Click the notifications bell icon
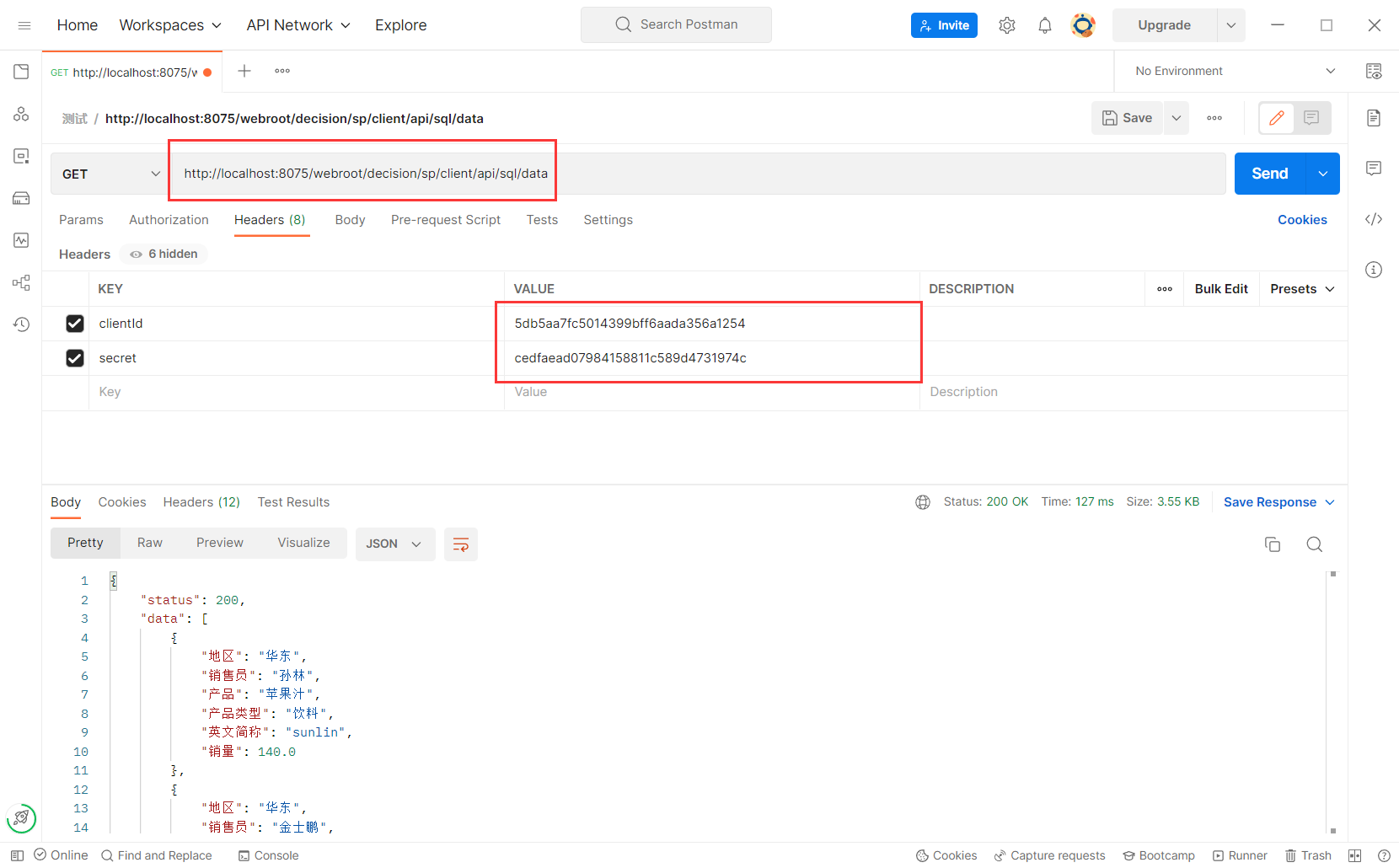Viewport: 1399px width, 868px height. (1045, 25)
